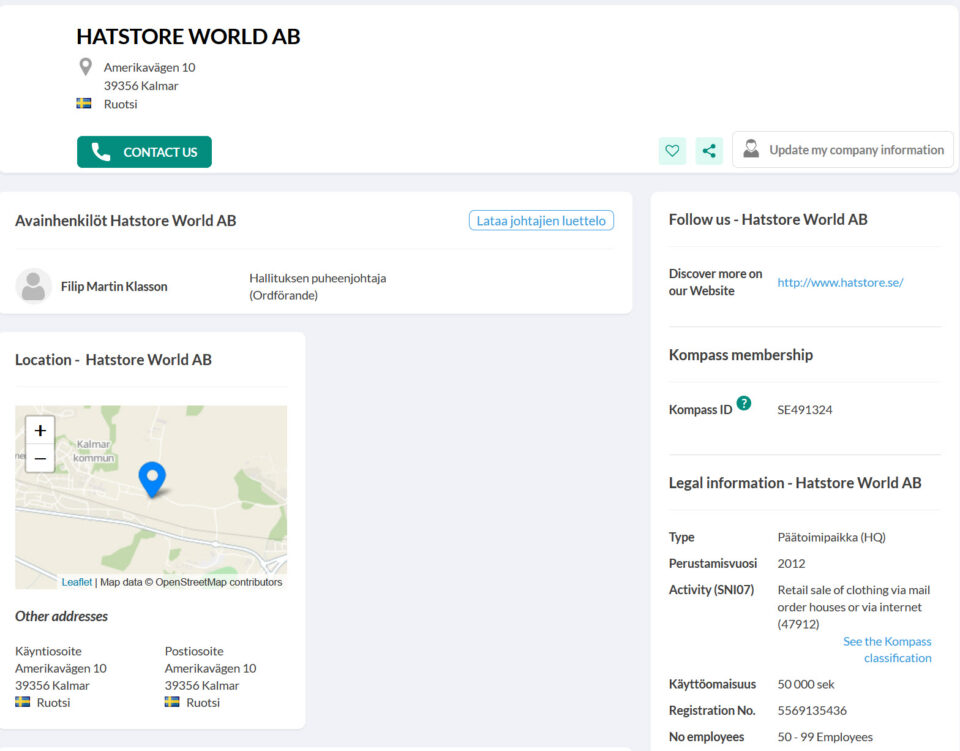960x751 pixels.
Task: Click Päätoimipaikka (HQ) type value
Action: pyautogui.click(x=831, y=537)
